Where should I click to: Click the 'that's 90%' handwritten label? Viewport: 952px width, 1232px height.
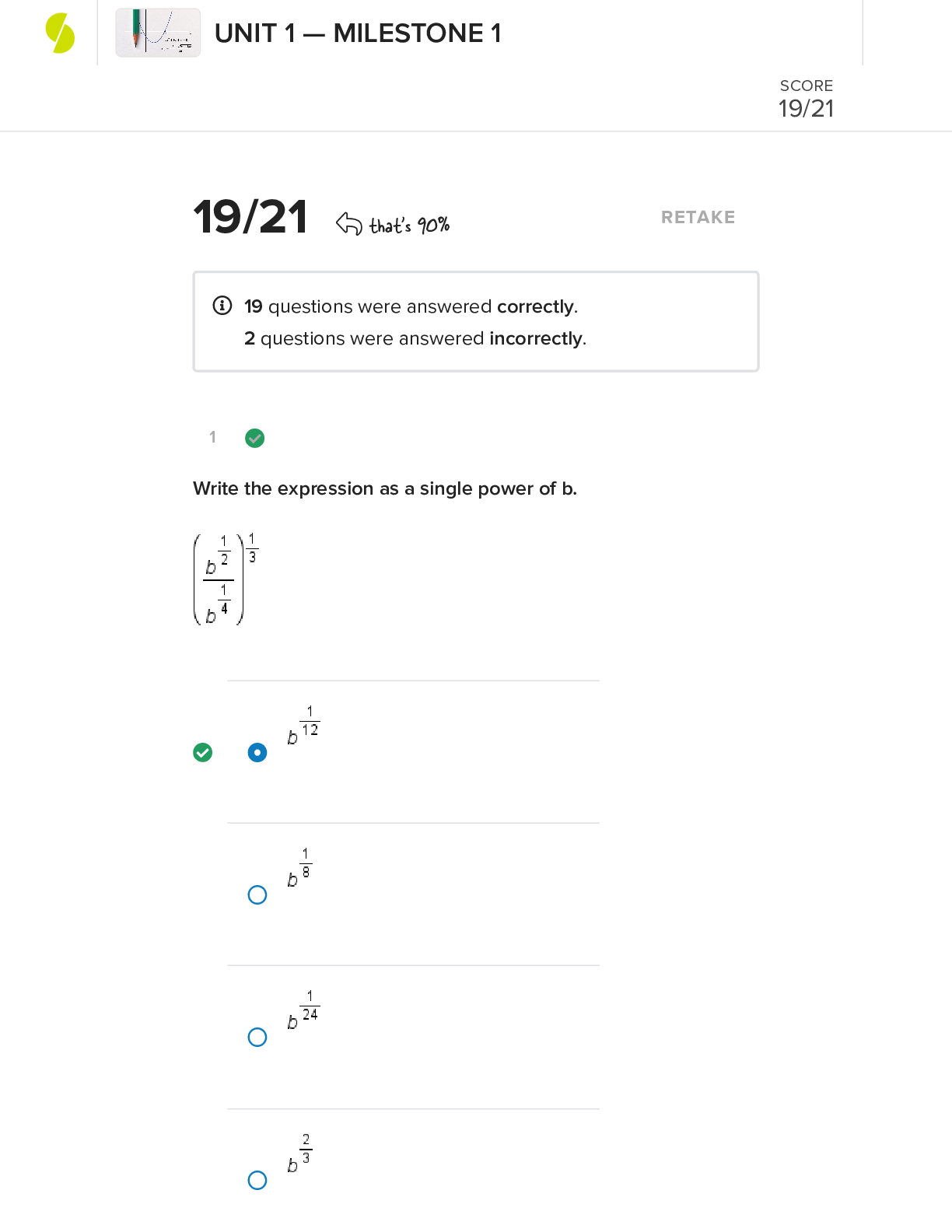tap(409, 226)
